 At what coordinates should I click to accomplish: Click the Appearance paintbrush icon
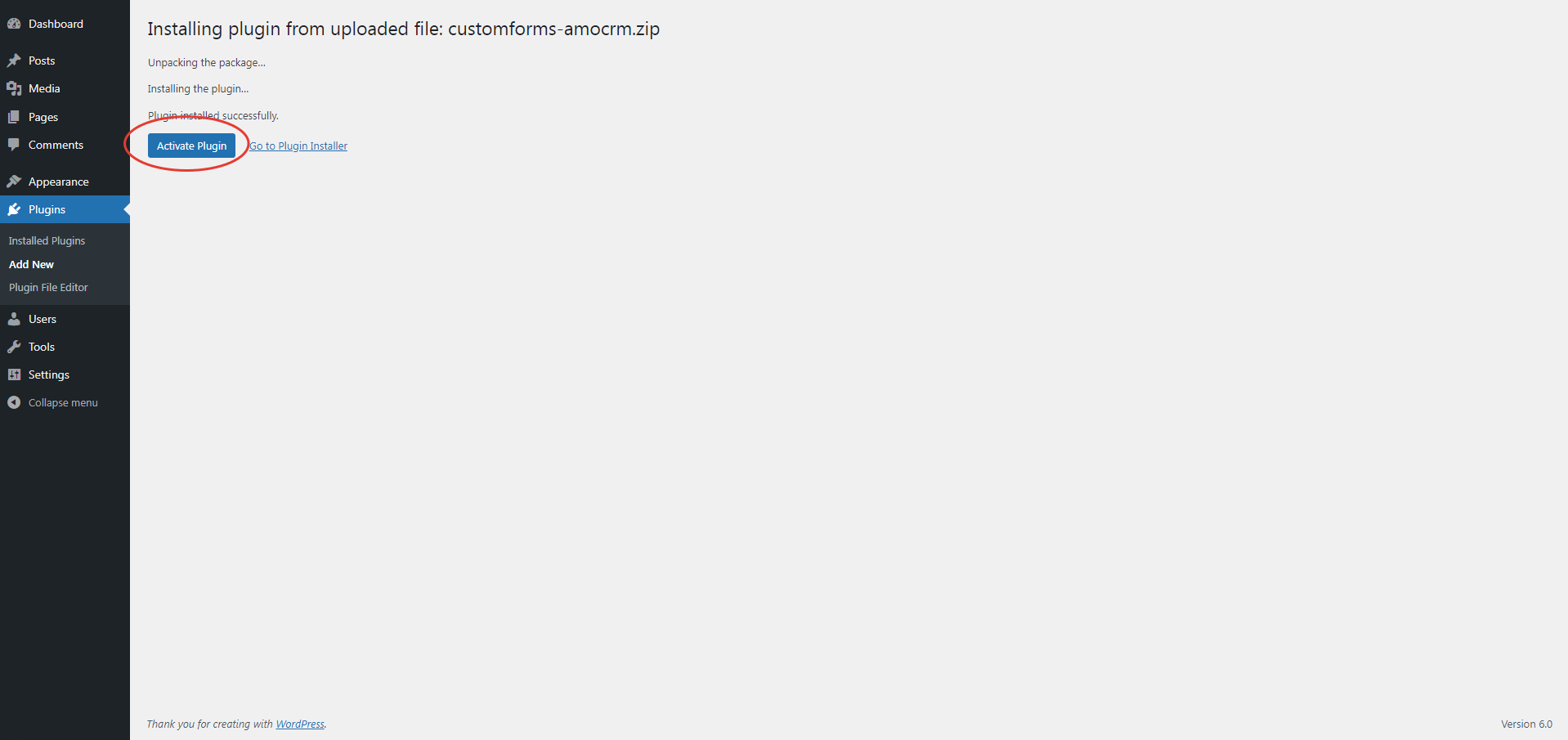pos(14,182)
